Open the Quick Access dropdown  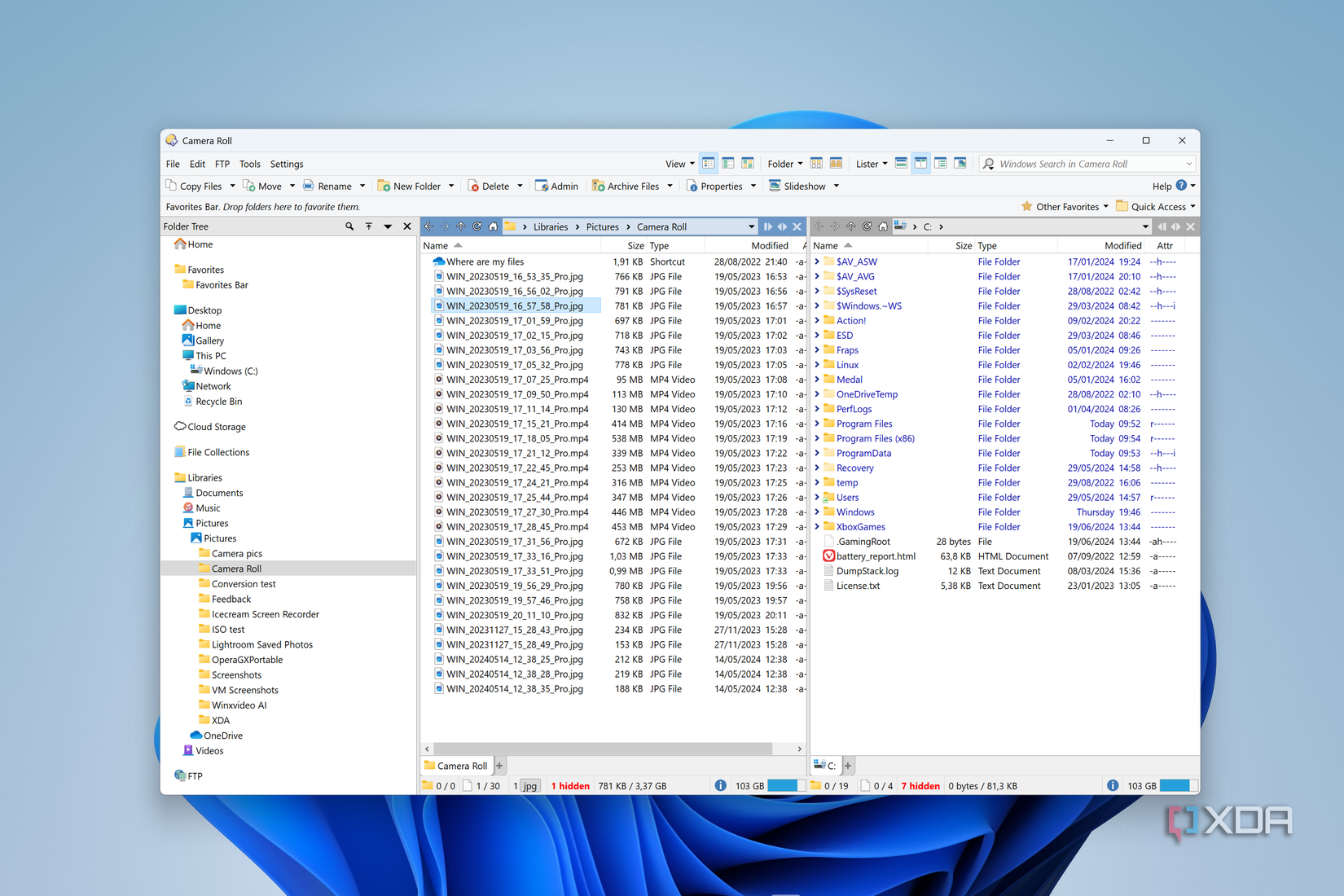[1156, 207]
